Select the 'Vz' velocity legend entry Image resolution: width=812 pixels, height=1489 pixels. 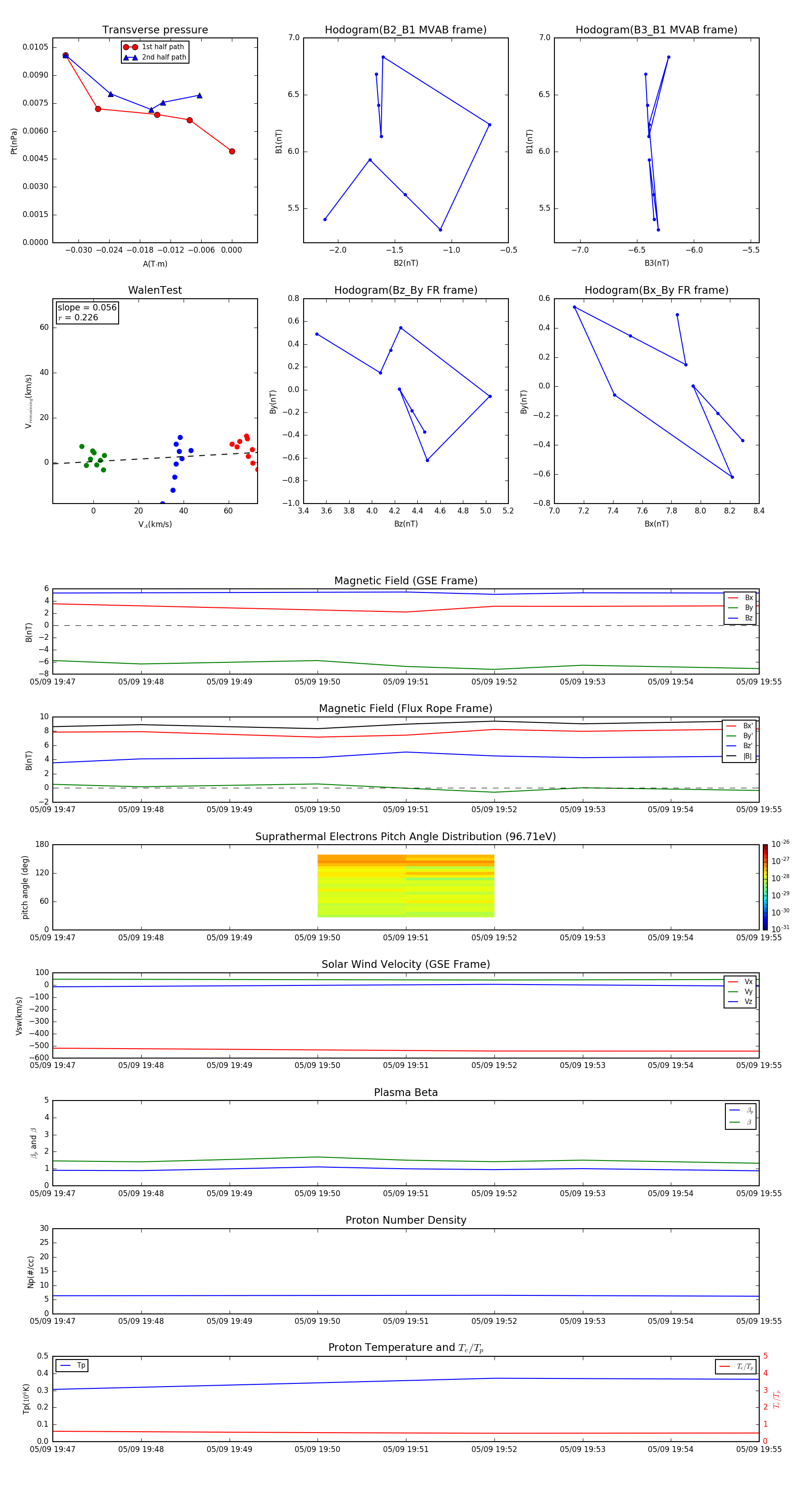coord(740,1002)
